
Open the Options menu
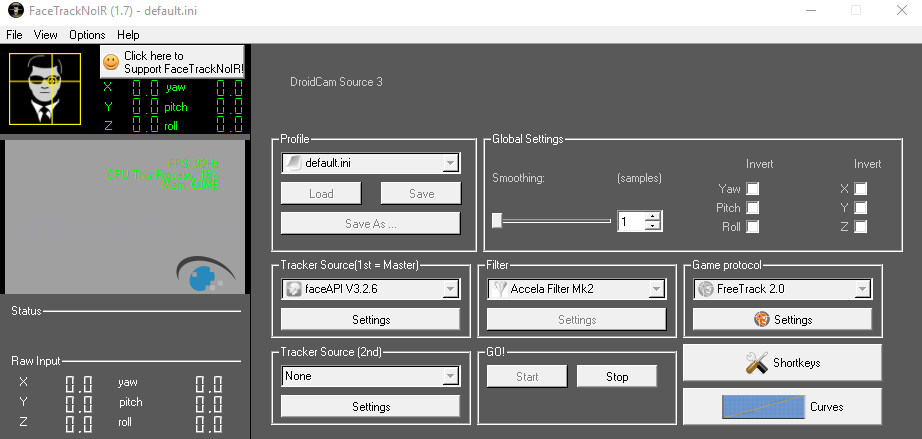click(87, 35)
